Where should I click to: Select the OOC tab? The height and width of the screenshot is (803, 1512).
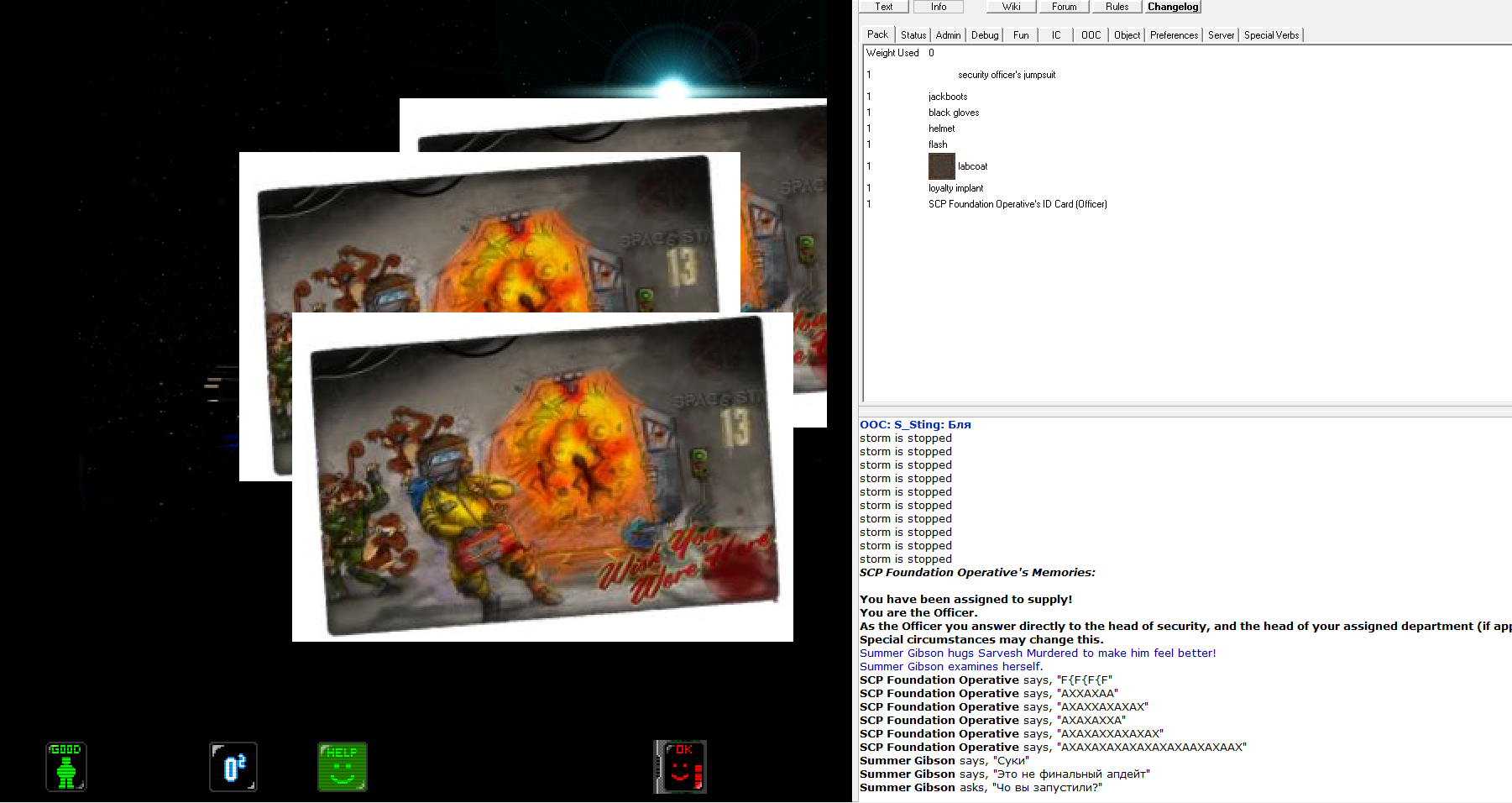[x=1091, y=35]
